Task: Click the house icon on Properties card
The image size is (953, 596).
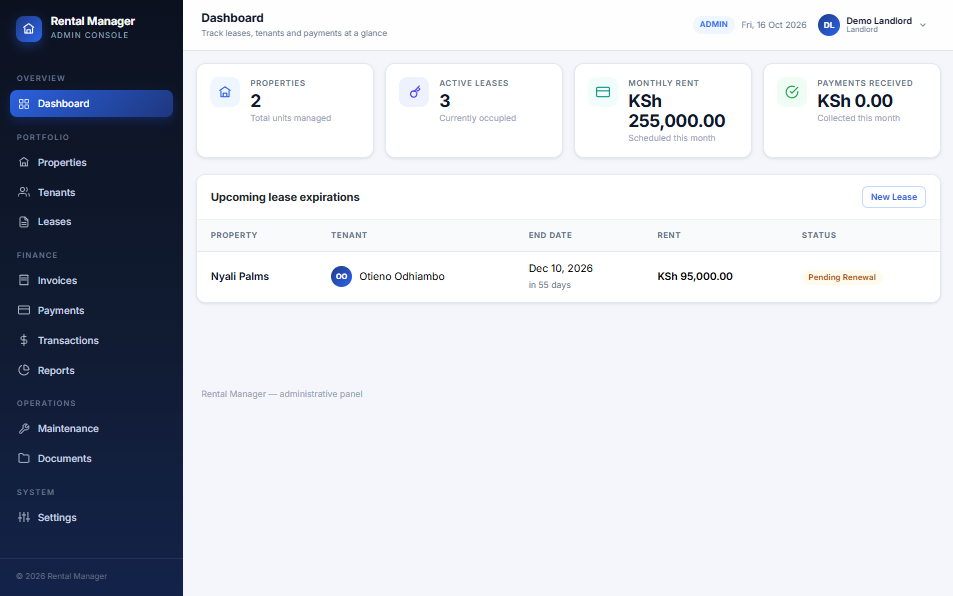Action: click(x=225, y=92)
